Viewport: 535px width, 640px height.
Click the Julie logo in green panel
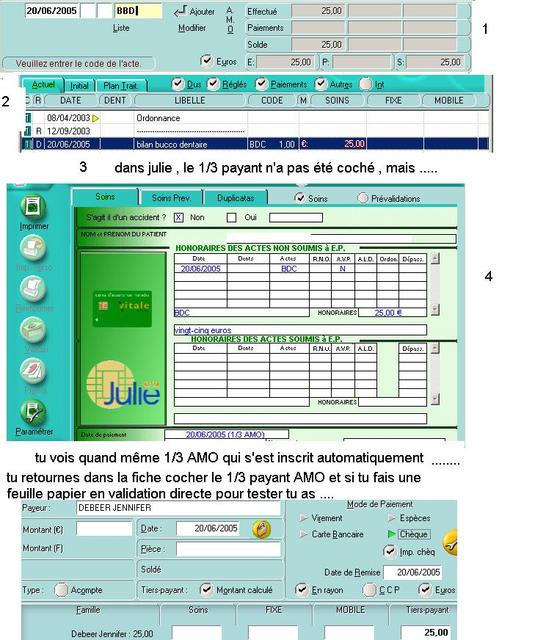point(123,384)
